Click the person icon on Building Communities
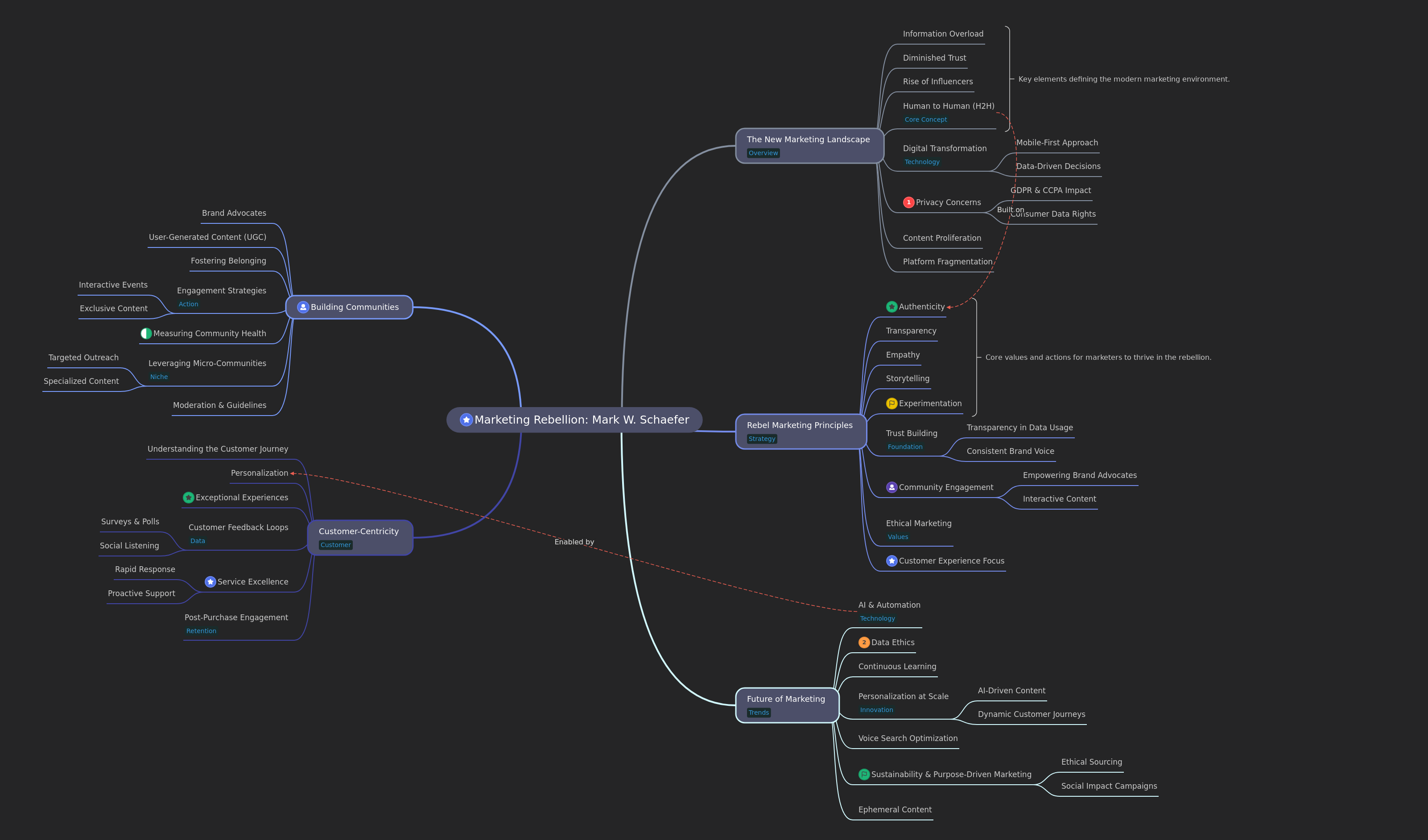Screen dimensions: 1428x840 coord(303,307)
